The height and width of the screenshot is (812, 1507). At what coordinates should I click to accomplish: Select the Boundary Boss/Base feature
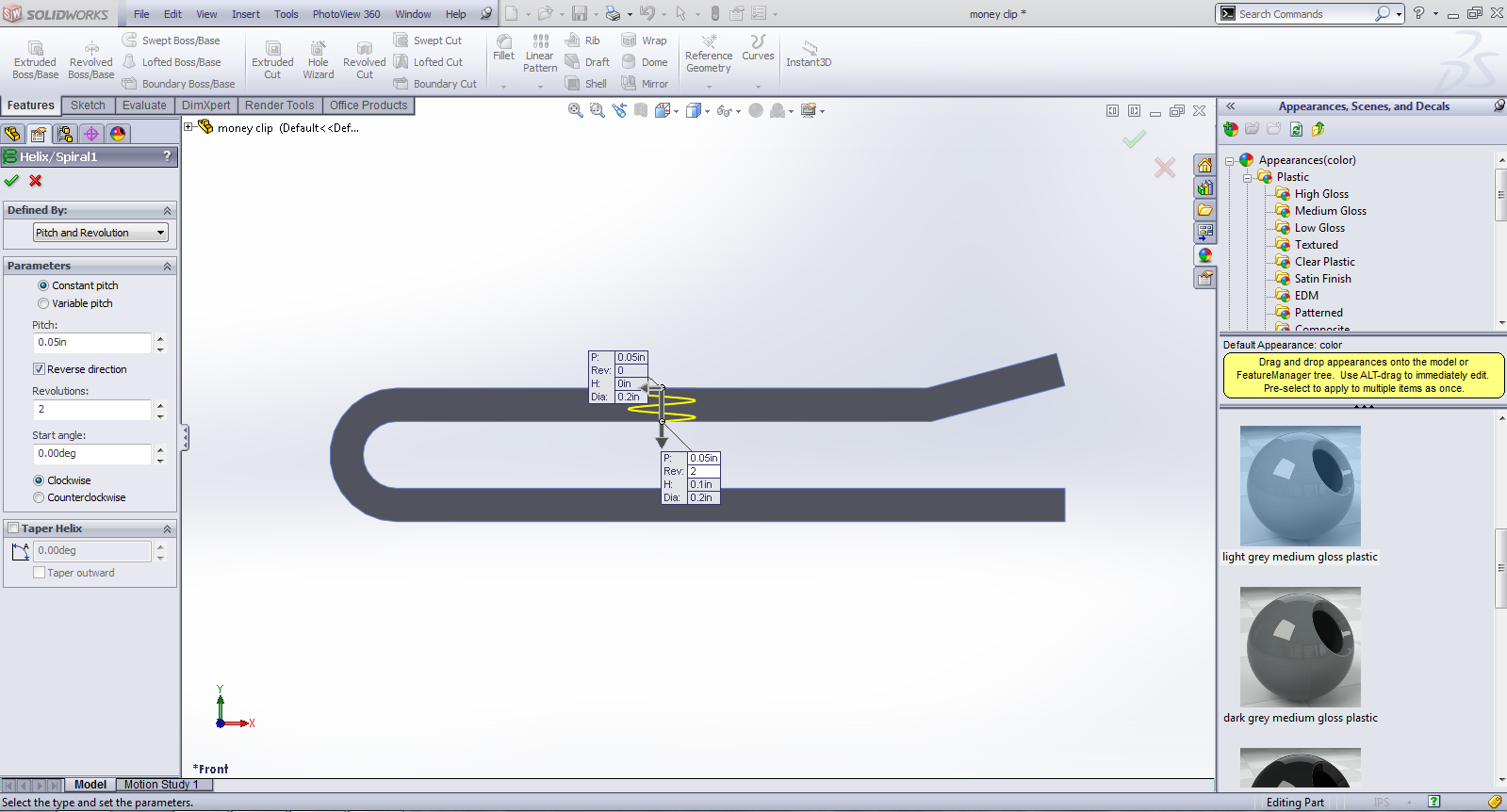click(179, 84)
